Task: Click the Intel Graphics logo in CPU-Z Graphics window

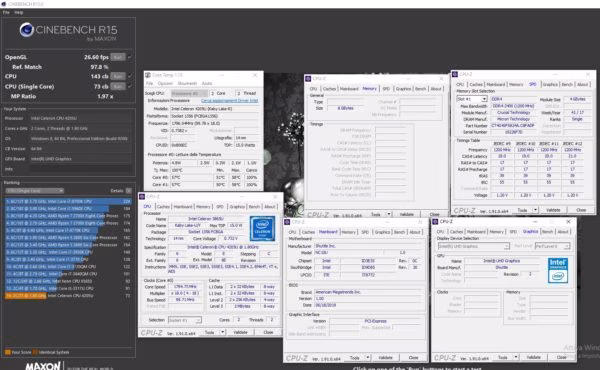Action: pos(558,270)
